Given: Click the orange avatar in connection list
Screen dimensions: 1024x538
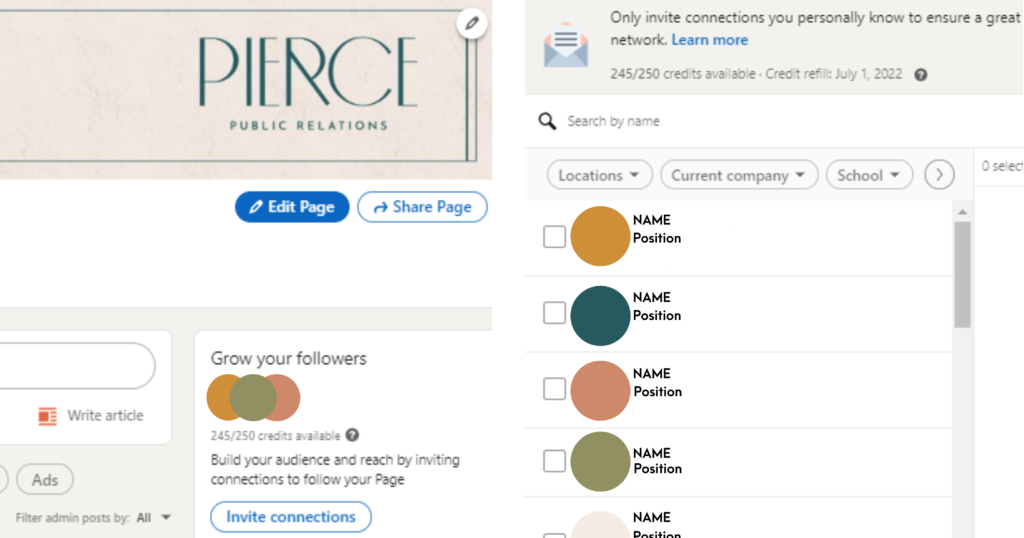Looking at the screenshot, I should [x=600, y=236].
